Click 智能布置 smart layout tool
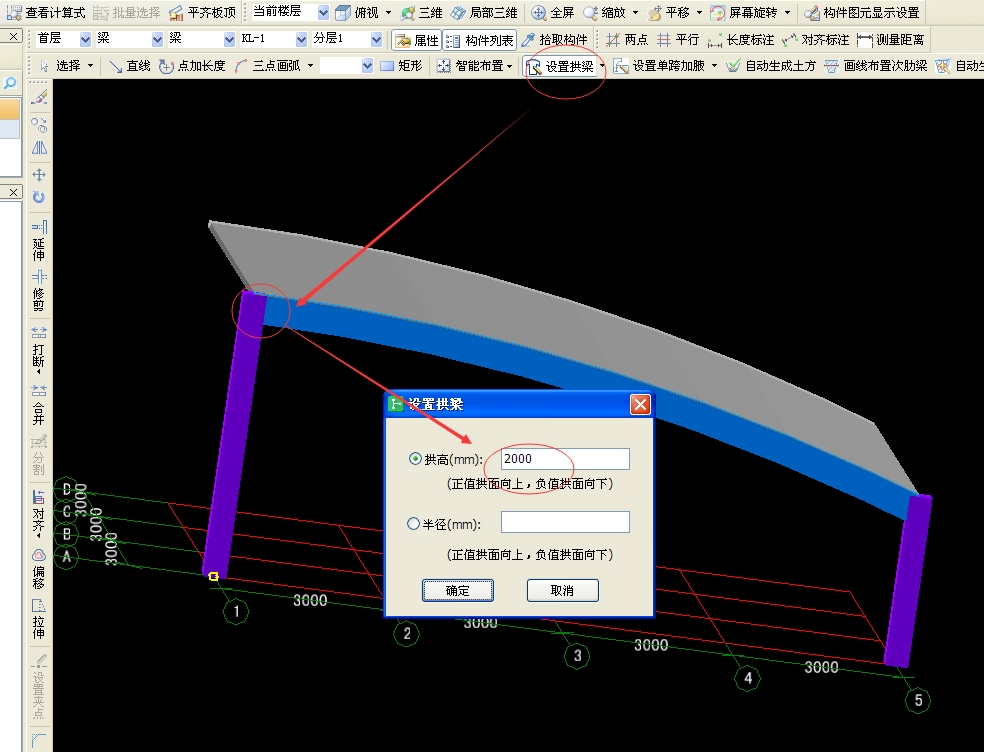The image size is (984, 752). click(x=471, y=66)
